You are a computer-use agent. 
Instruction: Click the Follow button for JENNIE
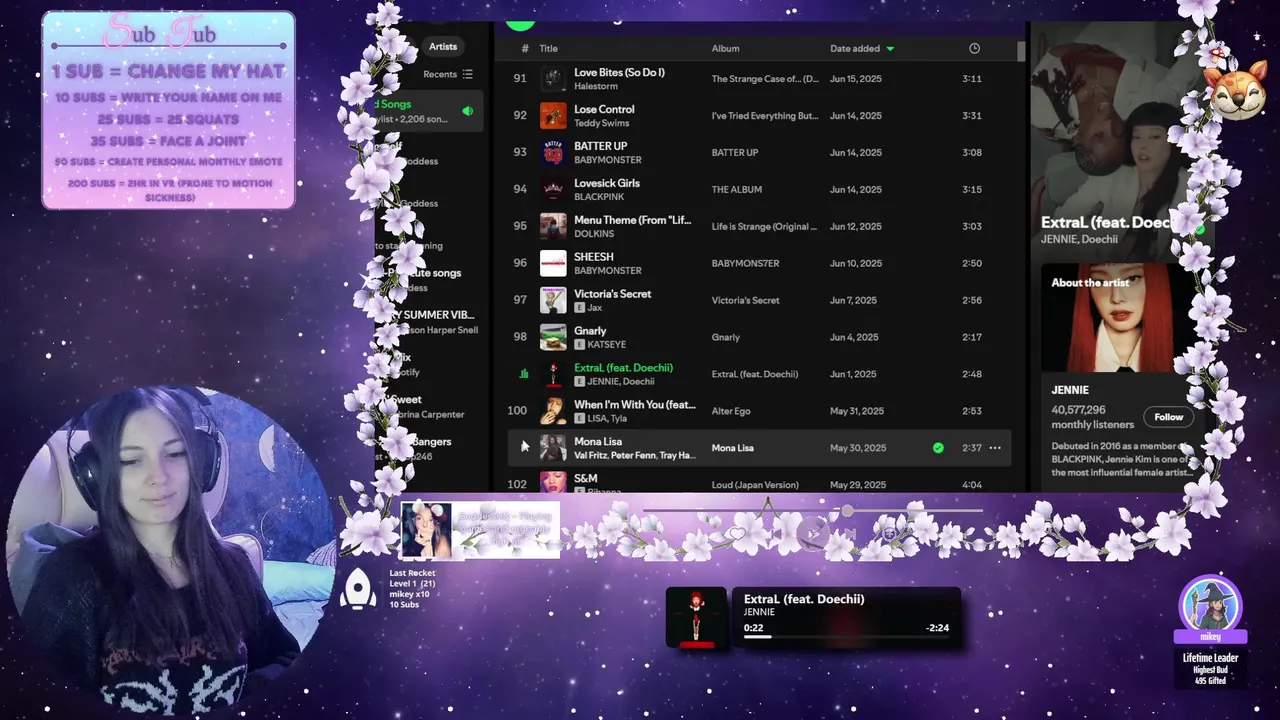(x=1168, y=417)
